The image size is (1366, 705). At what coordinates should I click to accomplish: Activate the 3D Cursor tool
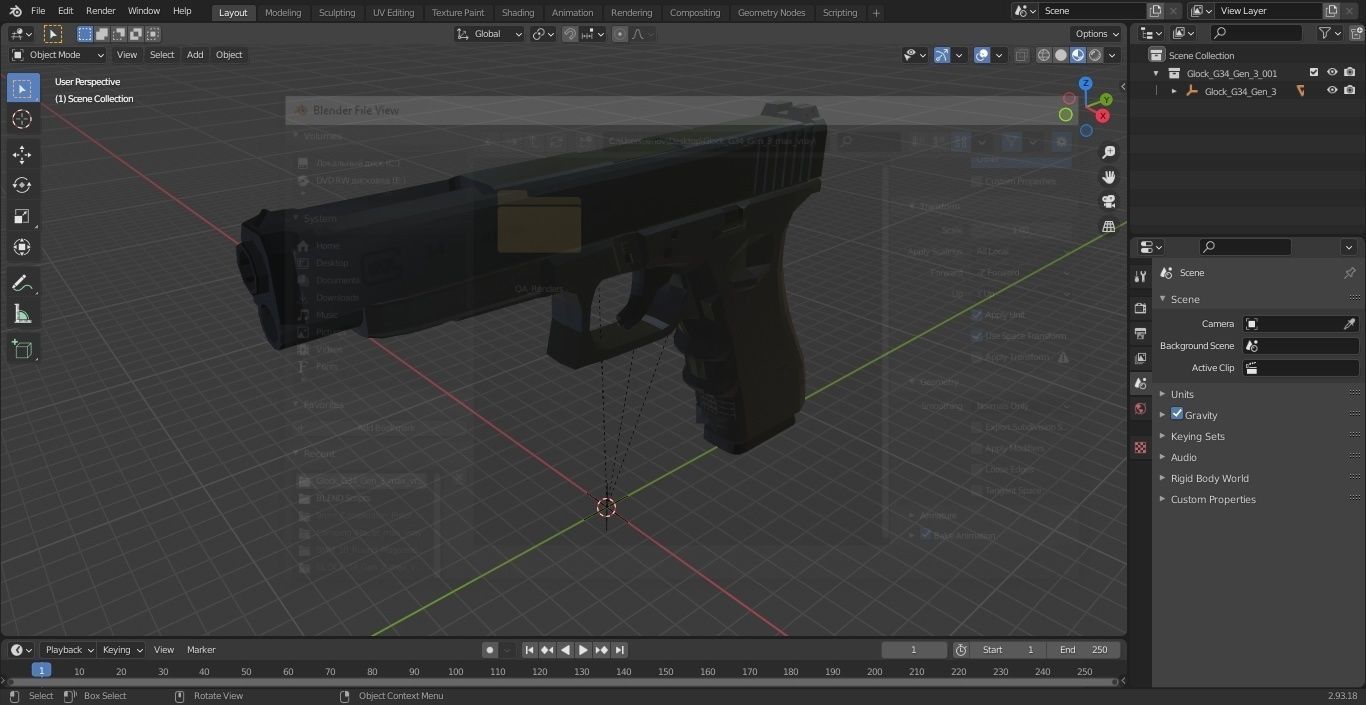pyautogui.click(x=22, y=119)
